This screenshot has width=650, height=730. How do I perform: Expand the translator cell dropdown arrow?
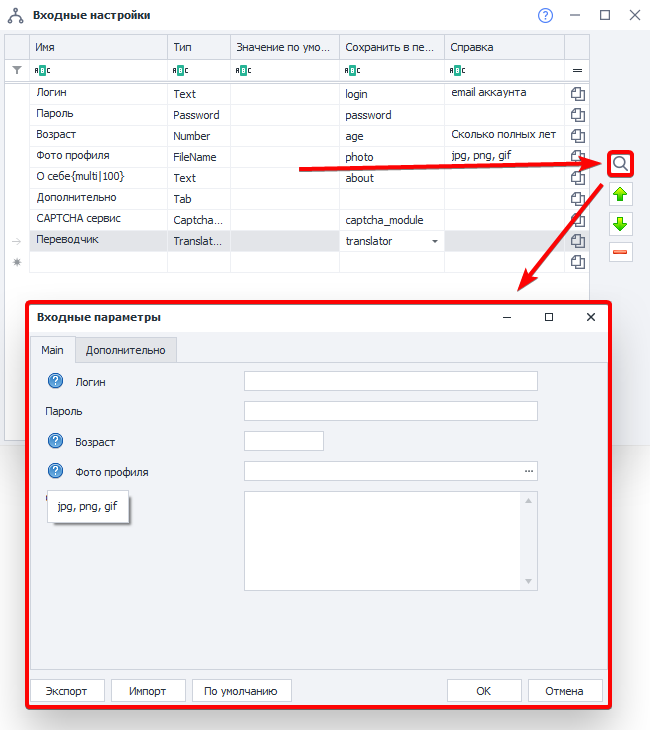click(434, 242)
